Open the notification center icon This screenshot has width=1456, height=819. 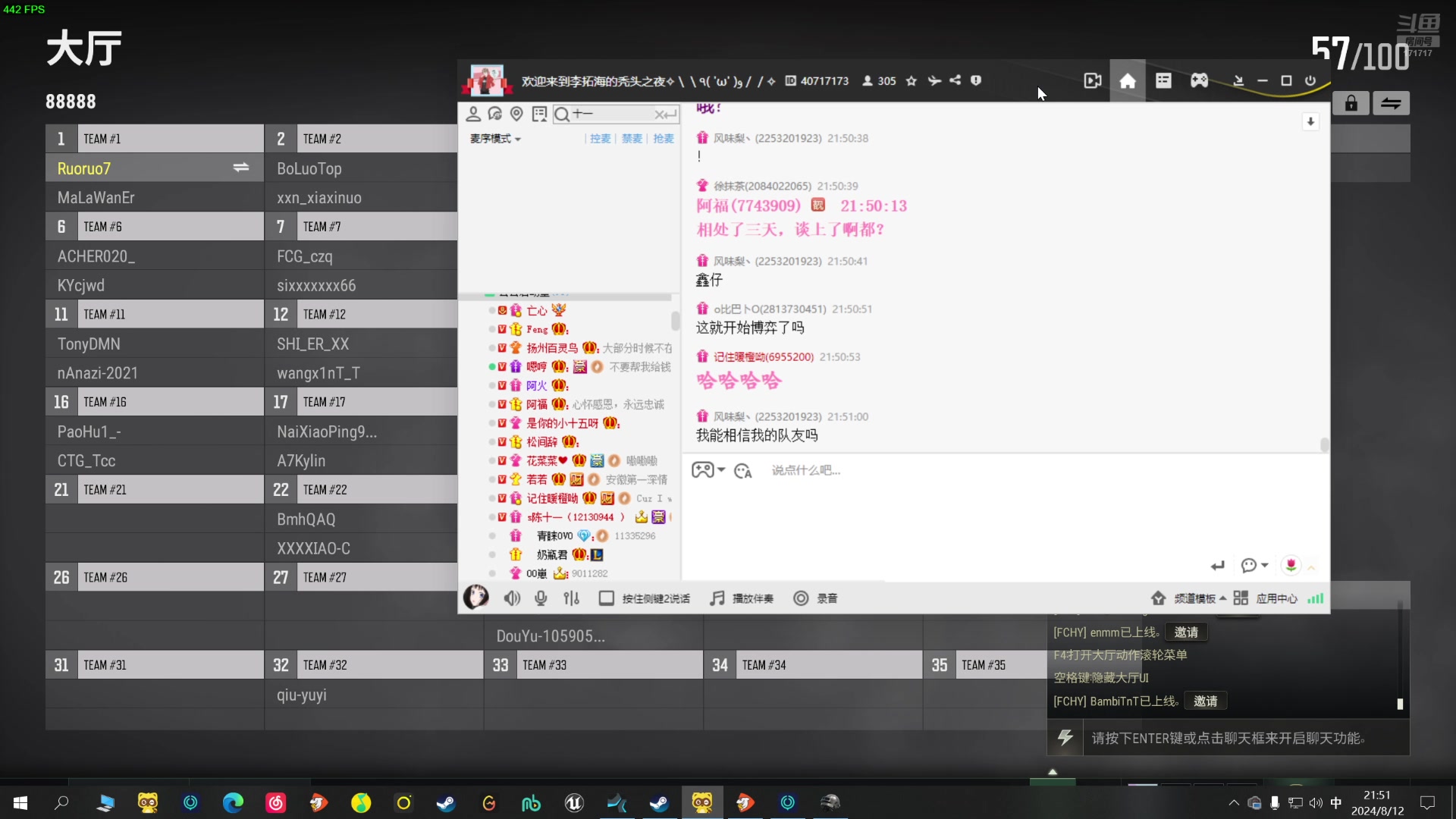click(1427, 802)
